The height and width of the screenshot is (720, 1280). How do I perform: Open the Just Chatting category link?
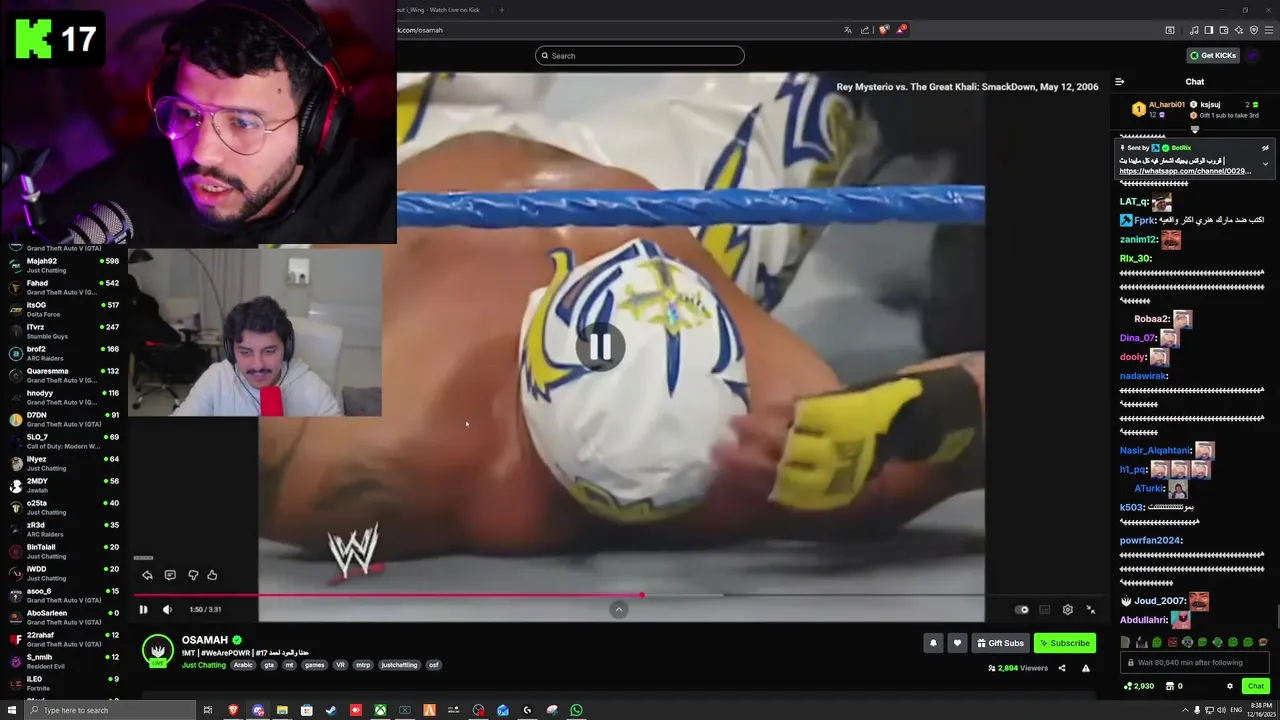(204, 665)
